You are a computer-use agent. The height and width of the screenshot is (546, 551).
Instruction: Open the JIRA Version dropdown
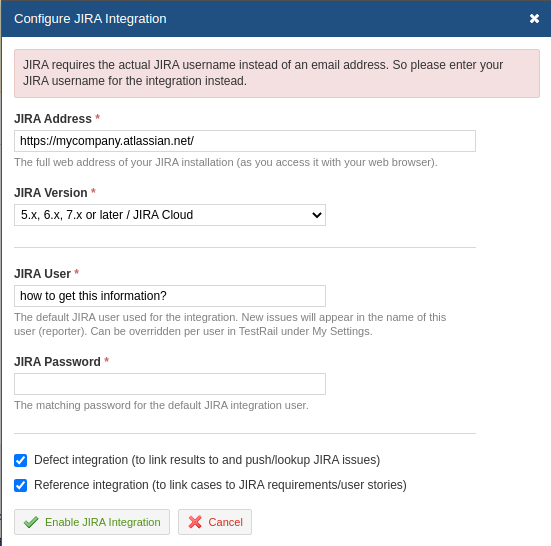point(170,215)
